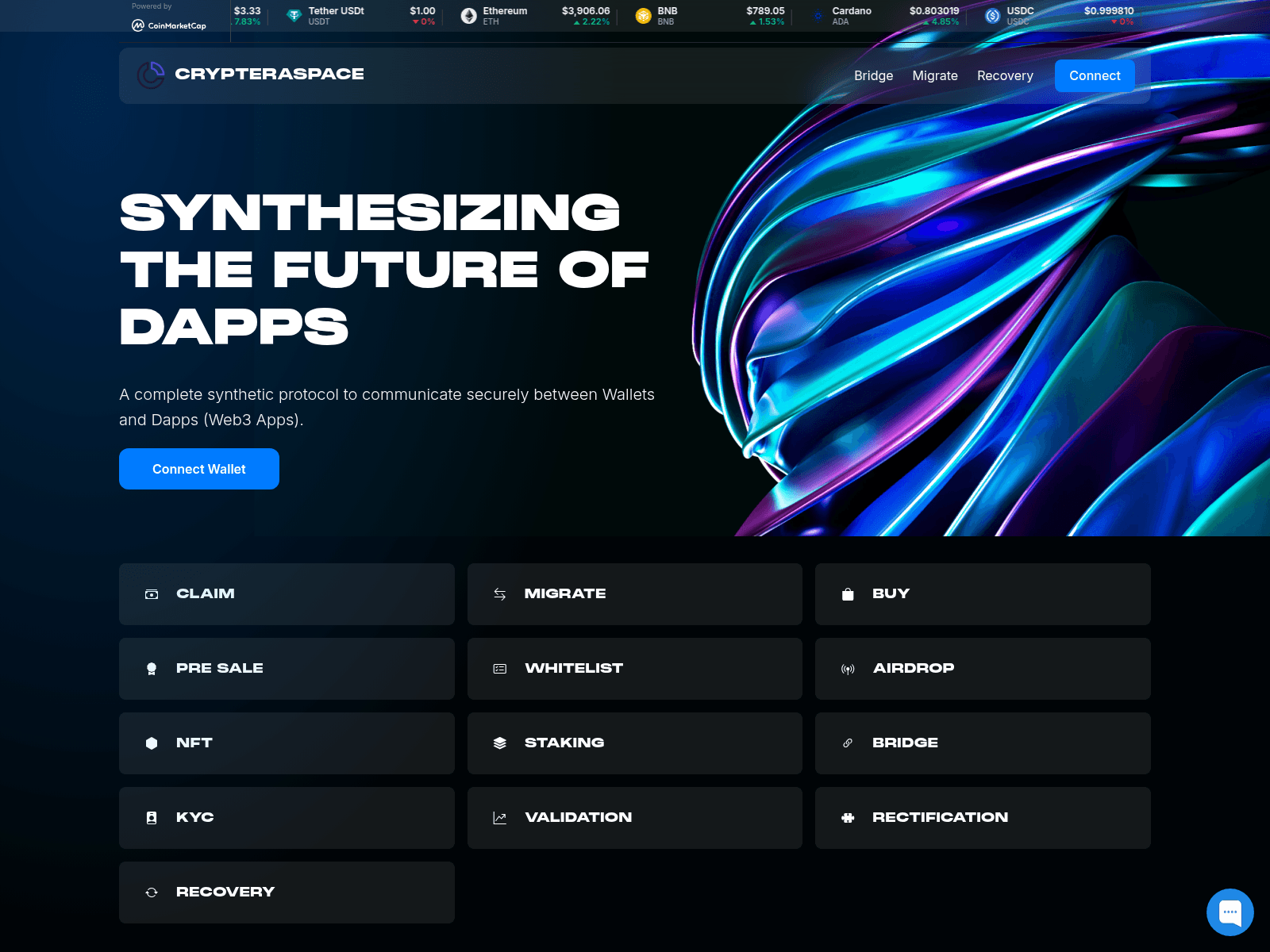This screenshot has width=1270, height=952.
Task: Open the PRE SALE card
Action: tap(287, 669)
